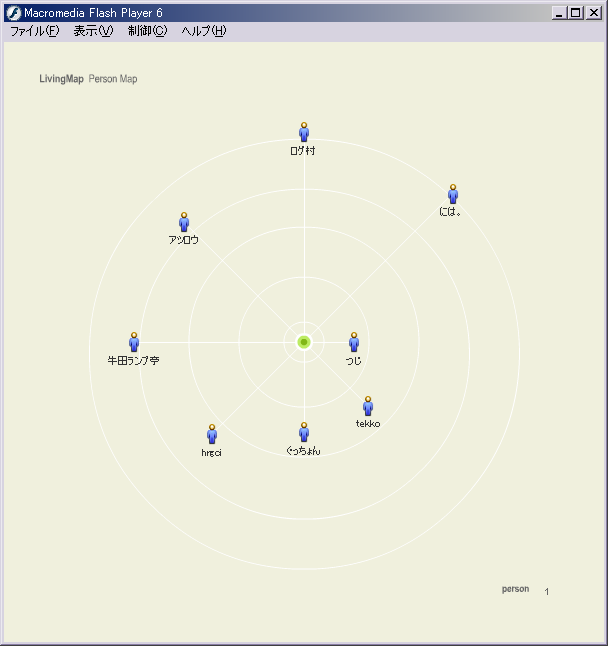Click the person label at bottom right

515,589
